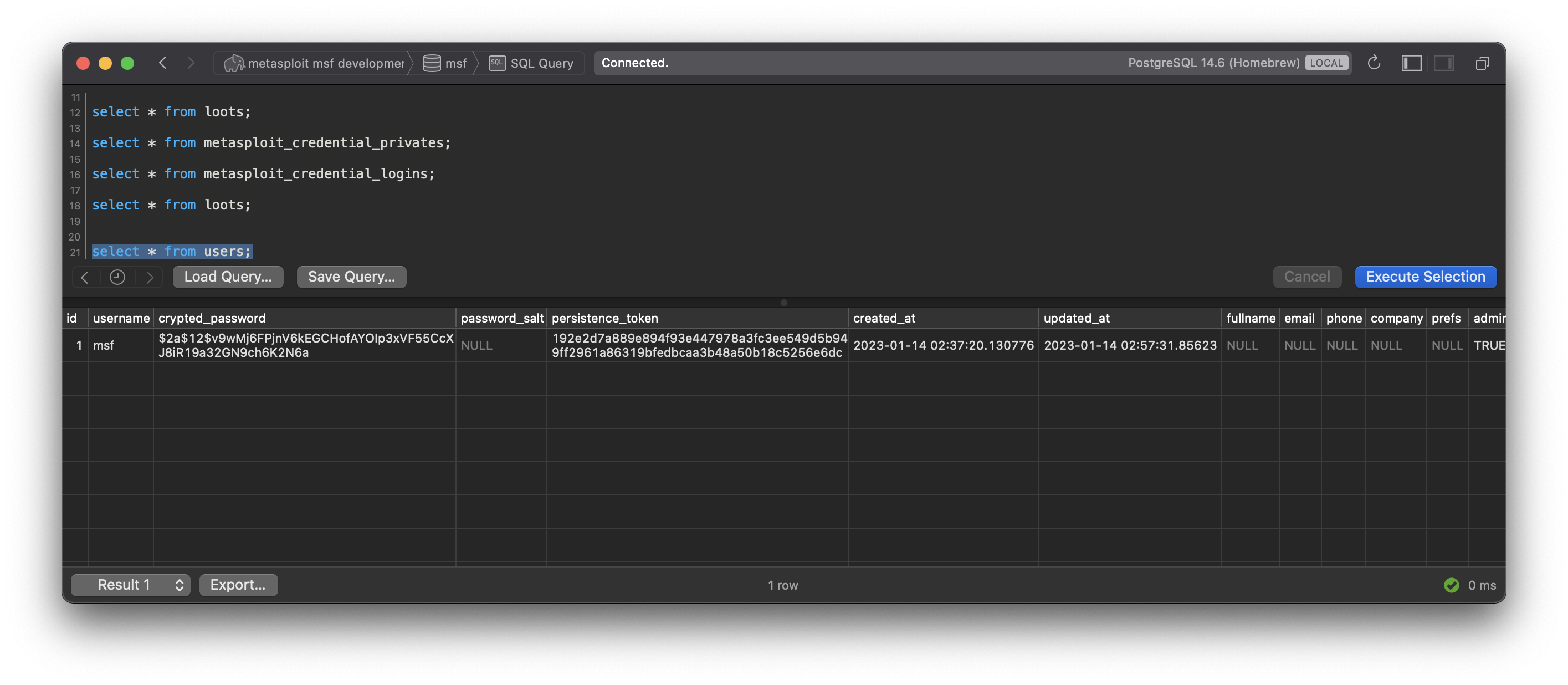Click the crypted_password column header

tap(212, 318)
